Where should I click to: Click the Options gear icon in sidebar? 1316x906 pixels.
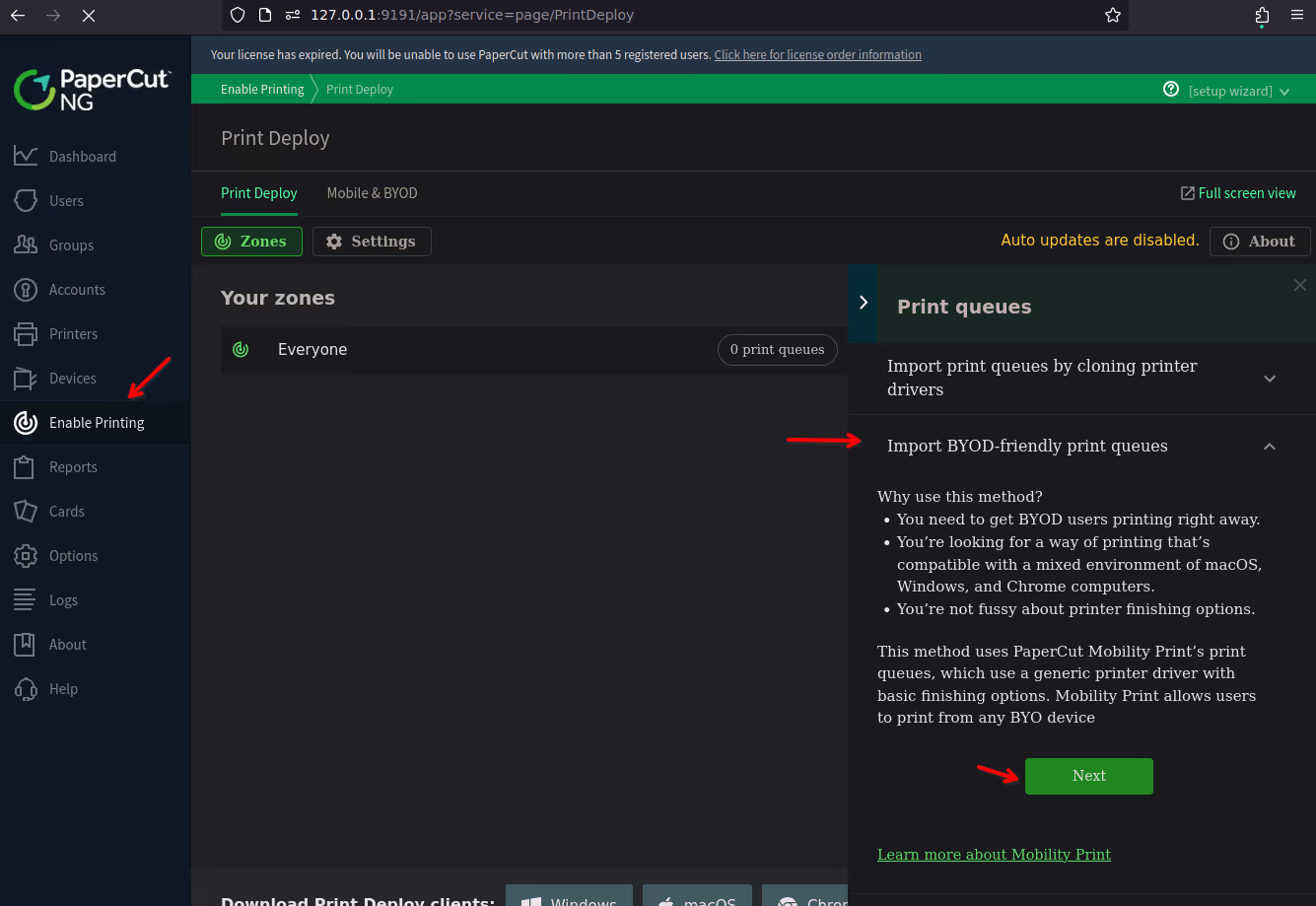tap(26, 555)
